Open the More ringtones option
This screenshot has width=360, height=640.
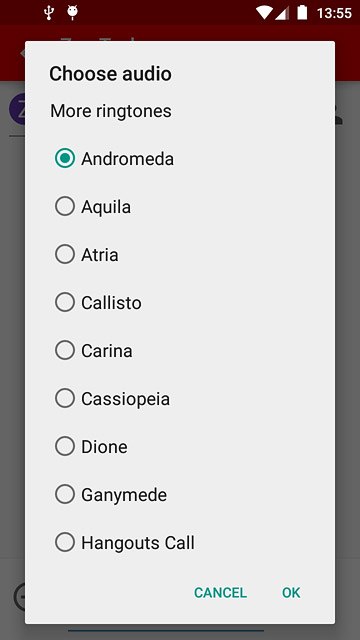[111, 111]
